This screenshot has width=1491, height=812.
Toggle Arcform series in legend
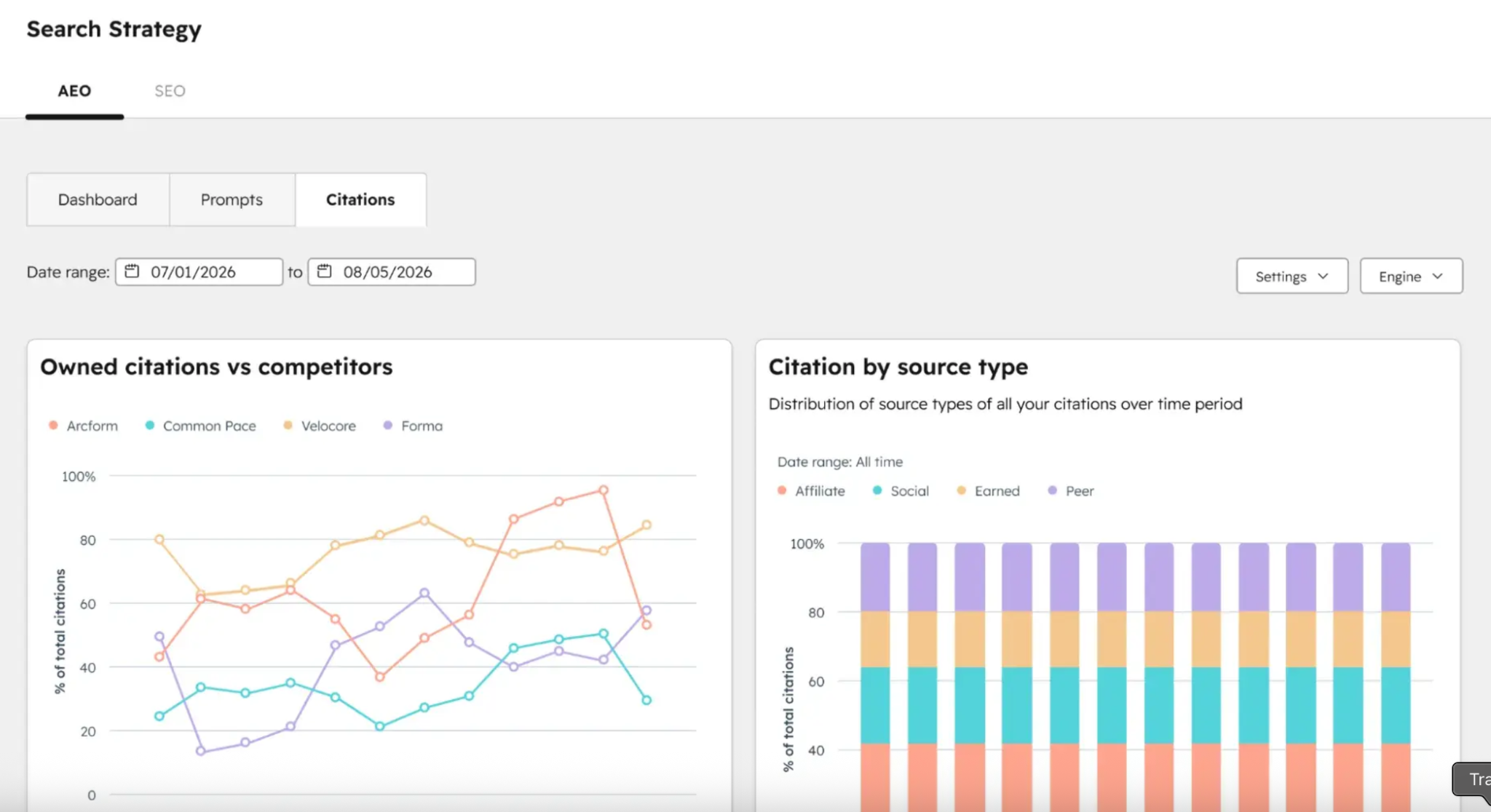(83, 426)
